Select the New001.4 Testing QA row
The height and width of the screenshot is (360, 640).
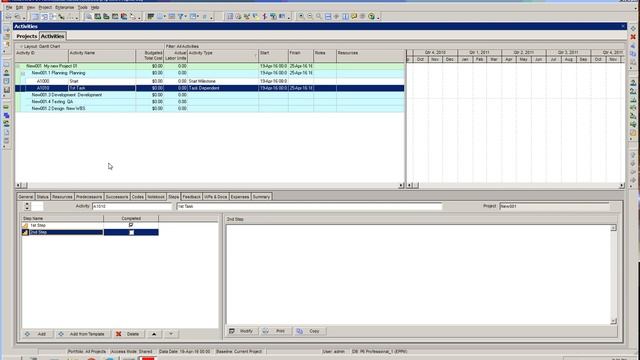(x=210, y=102)
